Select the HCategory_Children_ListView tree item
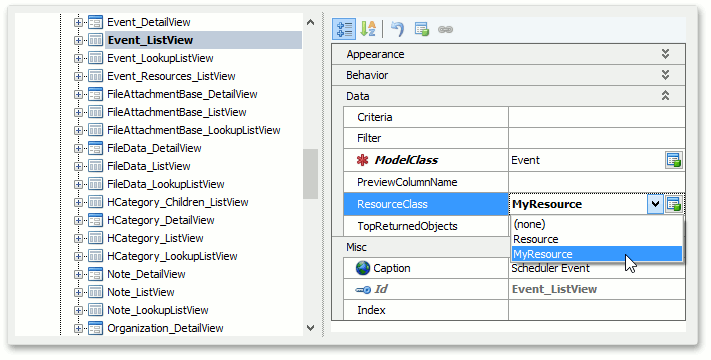Viewport: 711px width, 360px height. point(177,202)
